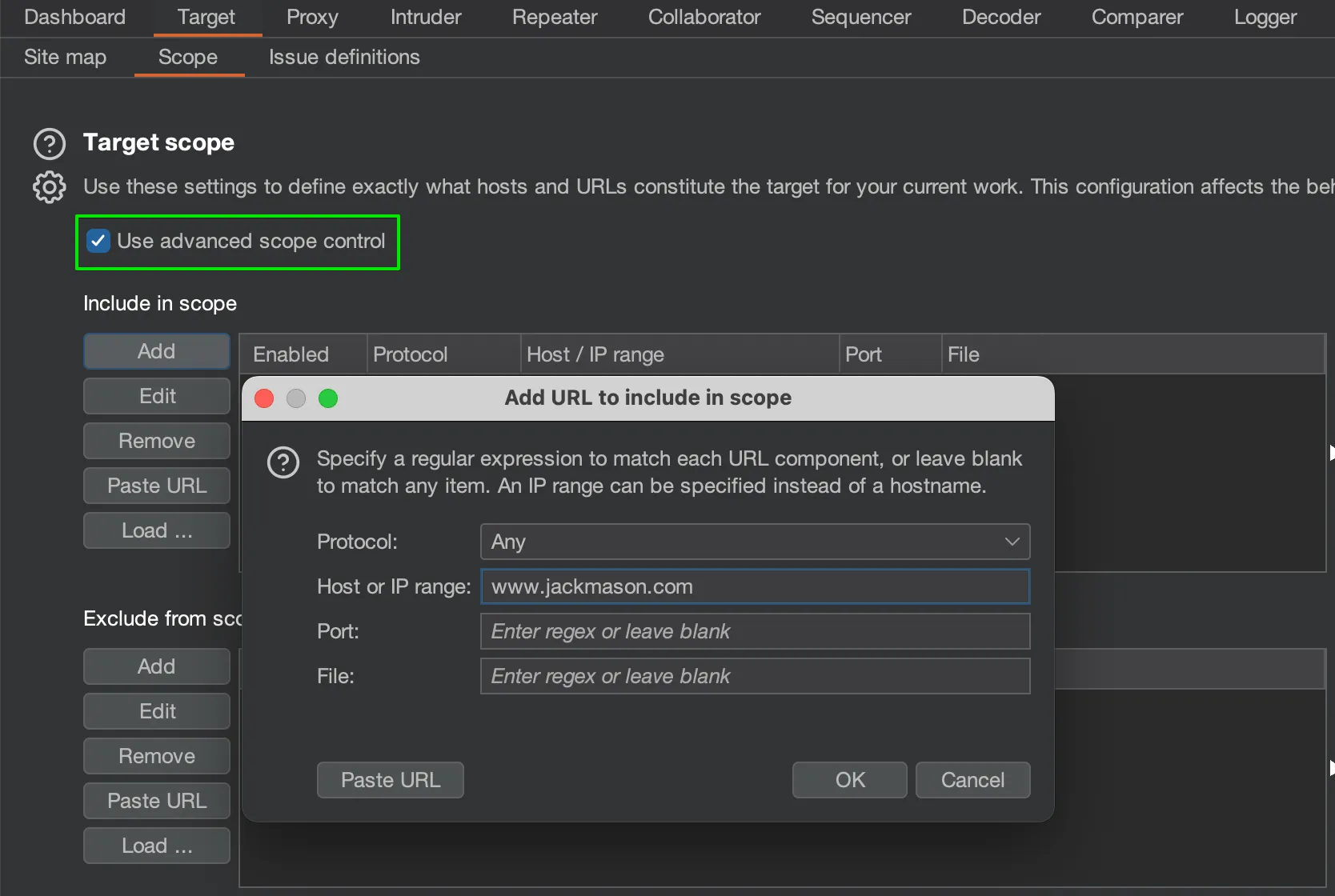Switch to the Decoder tab
Image resolution: width=1335 pixels, height=896 pixels.
pyautogui.click(x=1001, y=17)
